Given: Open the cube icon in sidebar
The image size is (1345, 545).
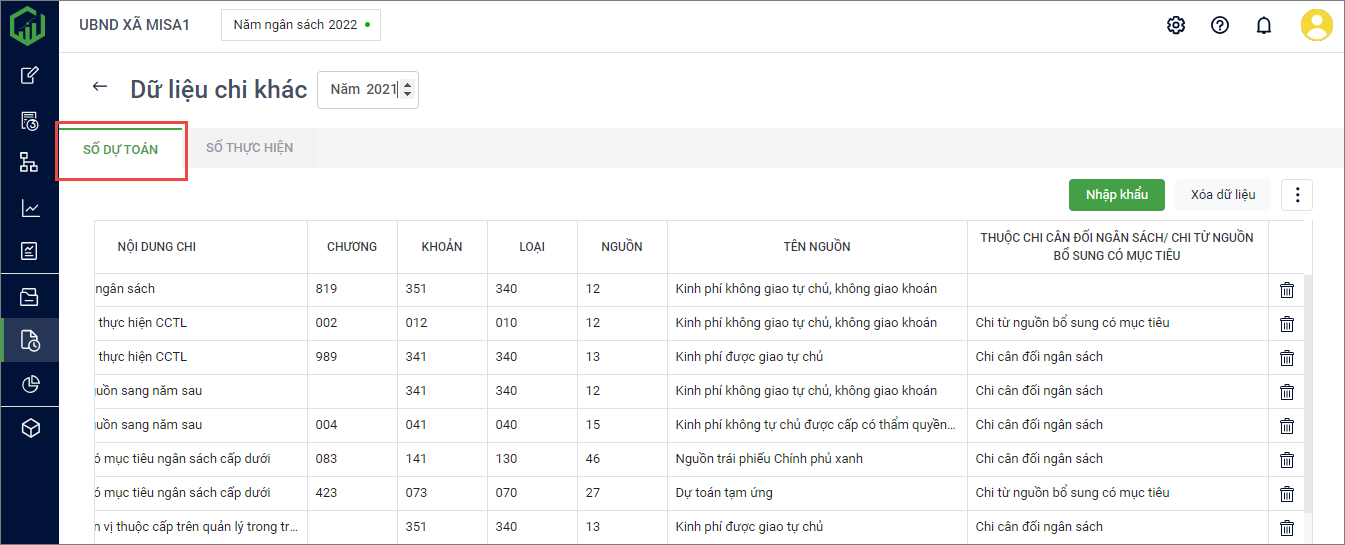Looking at the screenshot, I should tap(30, 429).
